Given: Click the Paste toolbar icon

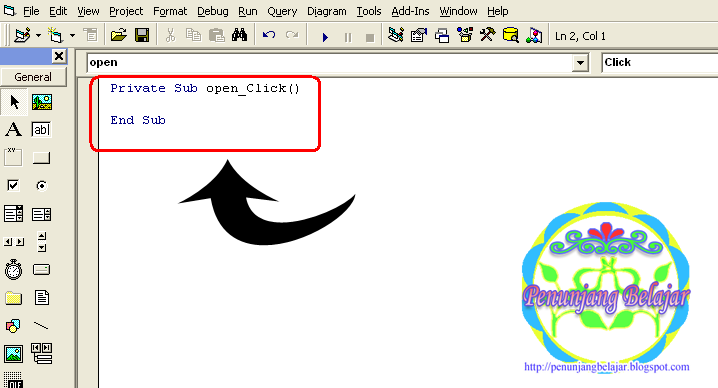Looking at the screenshot, I should pyautogui.click(x=216, y=35).
